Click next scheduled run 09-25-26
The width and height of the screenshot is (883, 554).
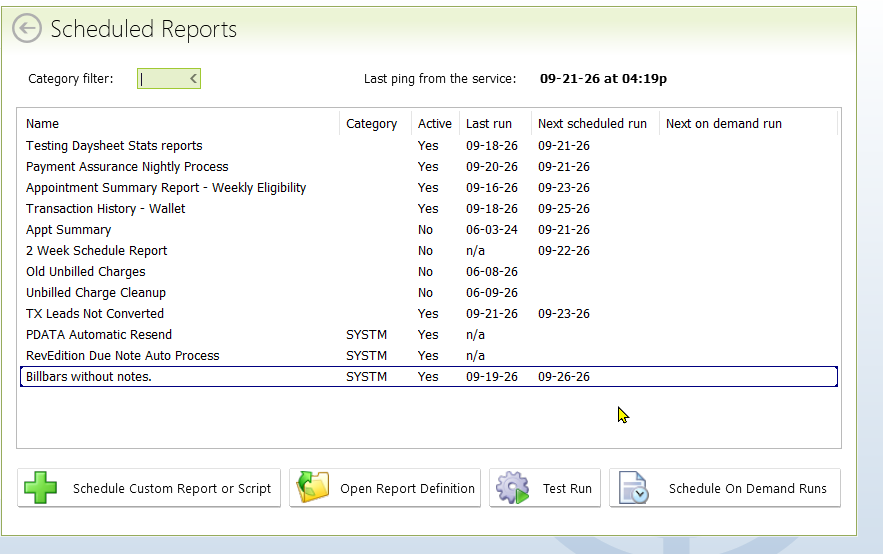point(564,208)
